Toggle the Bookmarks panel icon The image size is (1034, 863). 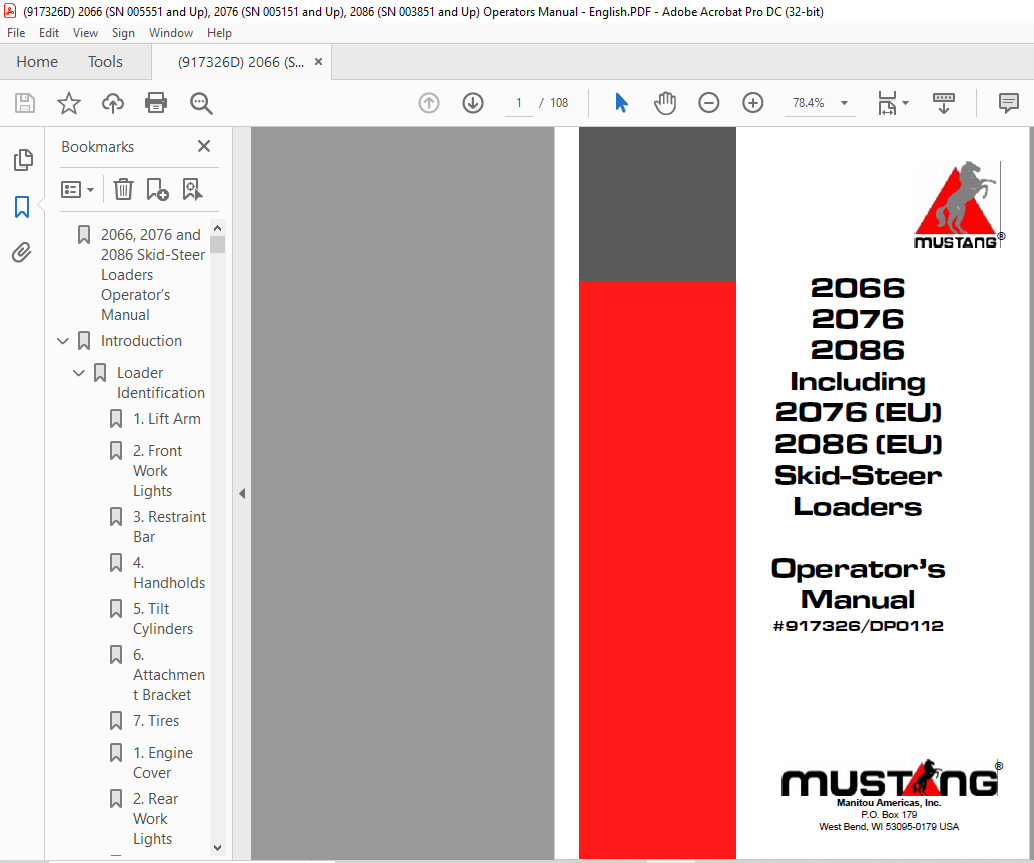(22, 206)
